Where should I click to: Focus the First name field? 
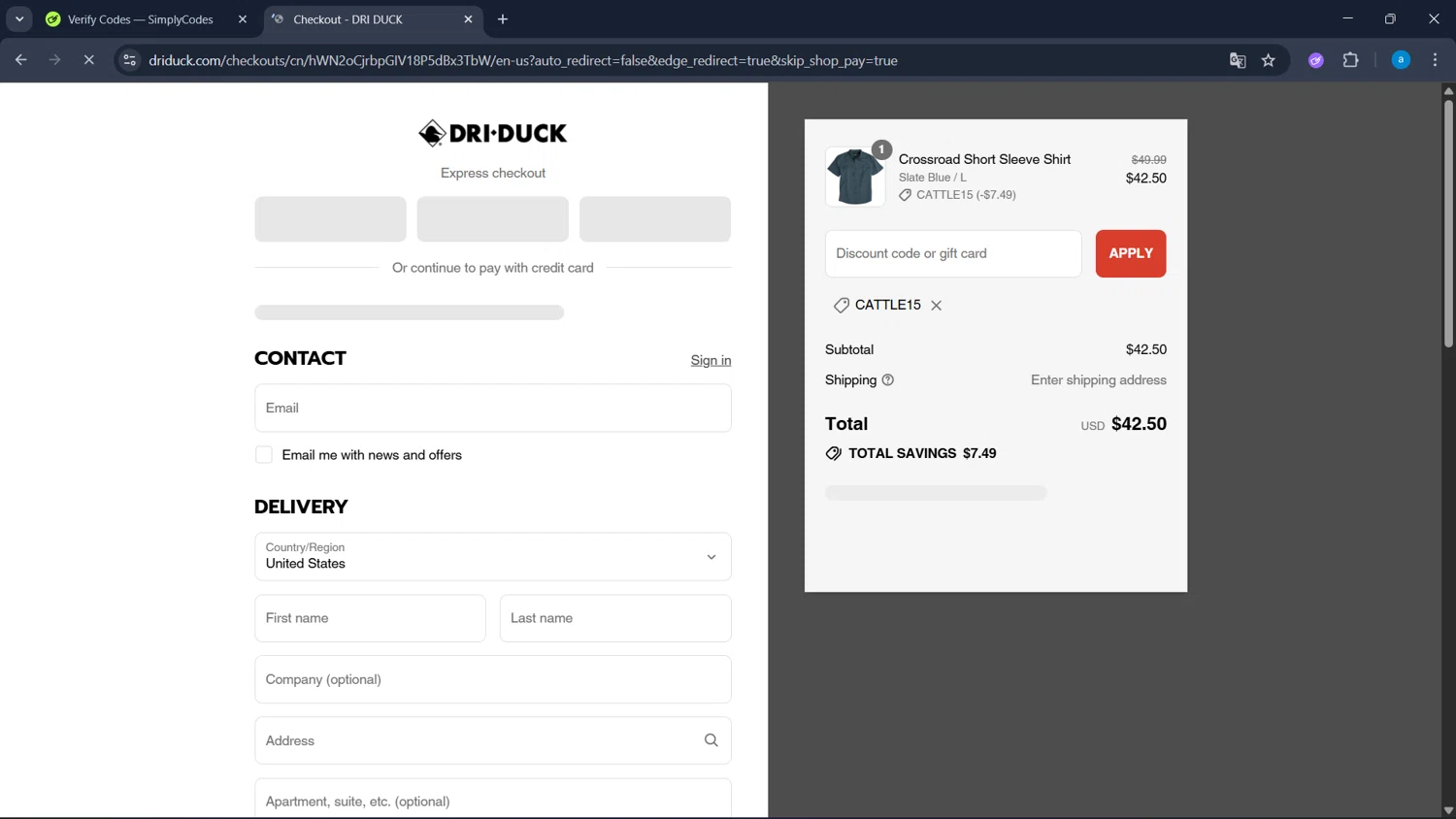tap(370, 618)
